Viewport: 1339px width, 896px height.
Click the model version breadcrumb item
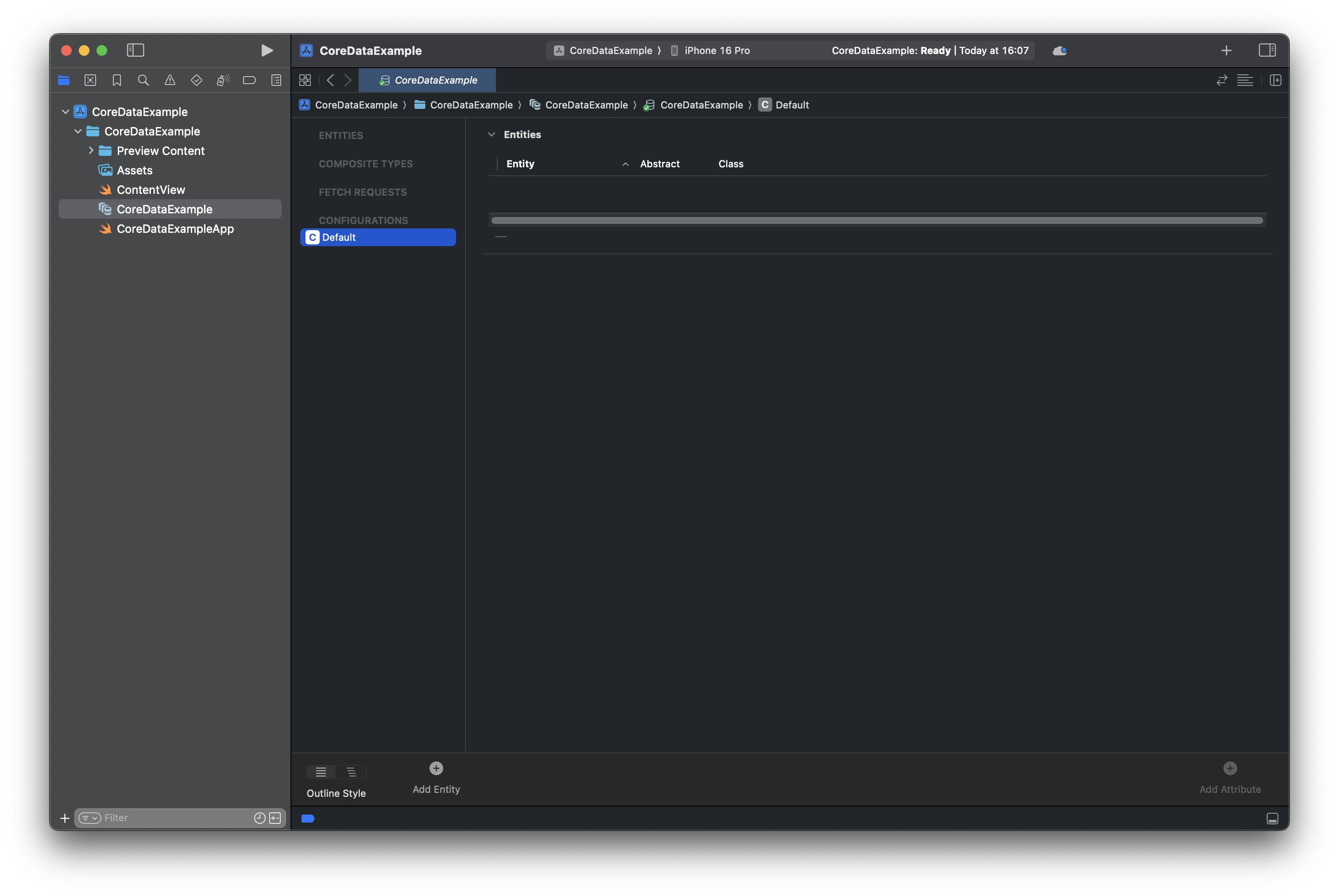pyautogui.click(x=694, y=104)
